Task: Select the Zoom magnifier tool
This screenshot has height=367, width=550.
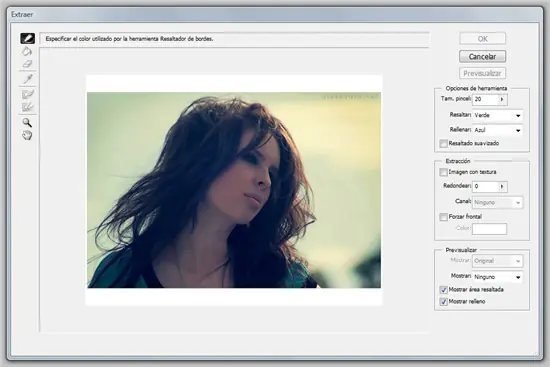Action: point(27,122)
